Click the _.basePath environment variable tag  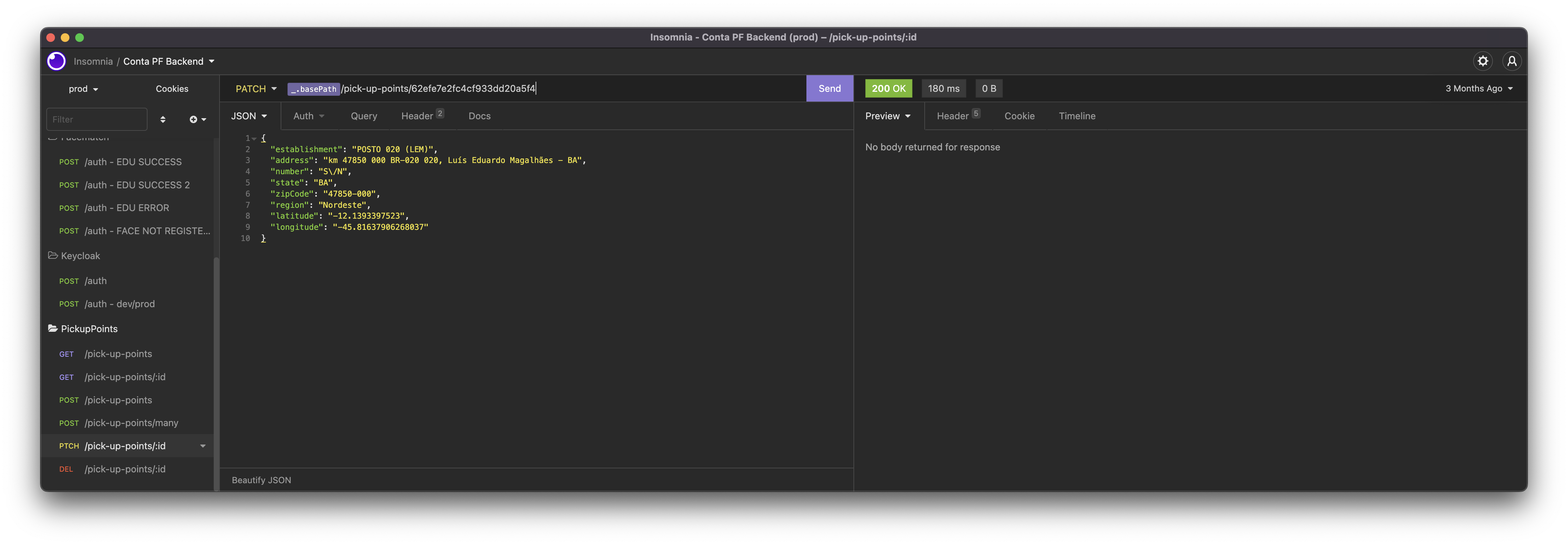coord(314,89)
